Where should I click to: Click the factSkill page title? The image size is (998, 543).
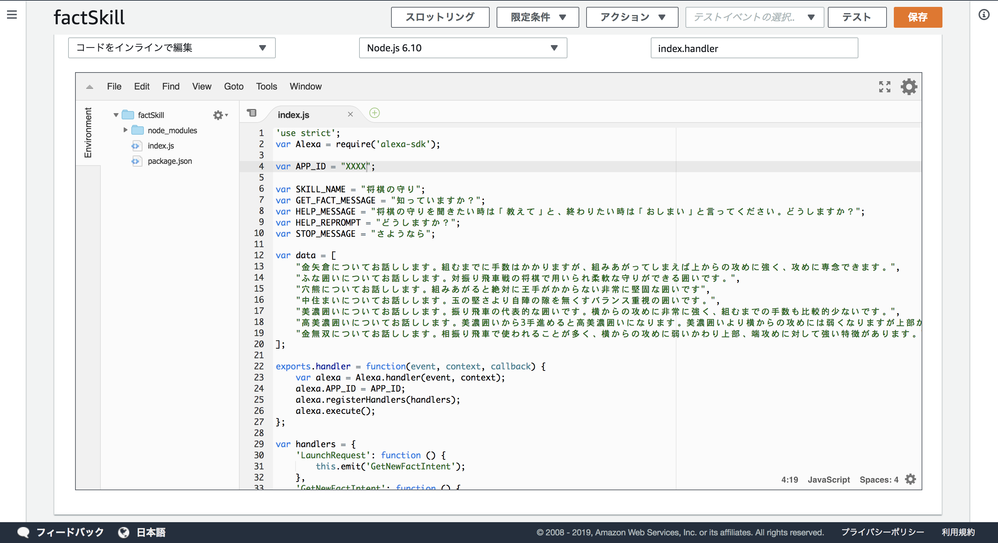pyautogui.click(x=89, y=17)
